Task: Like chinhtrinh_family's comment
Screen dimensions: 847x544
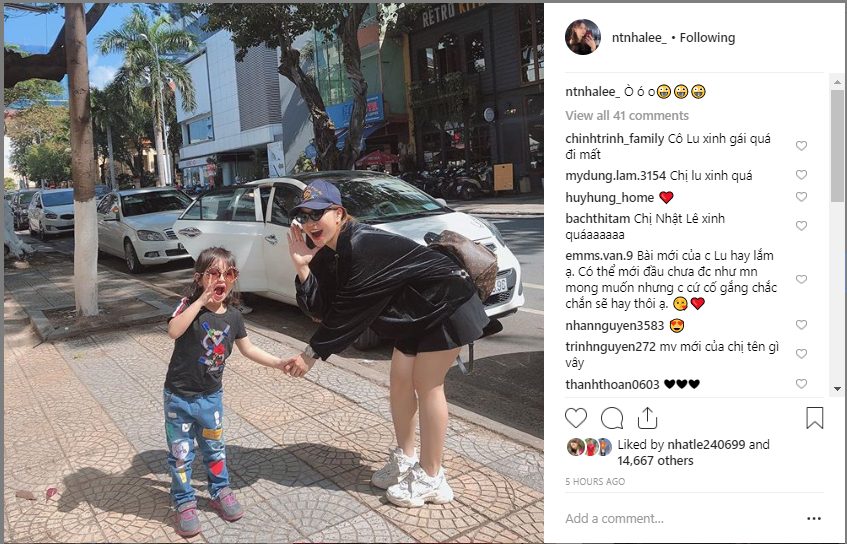Action: [802, 146]
